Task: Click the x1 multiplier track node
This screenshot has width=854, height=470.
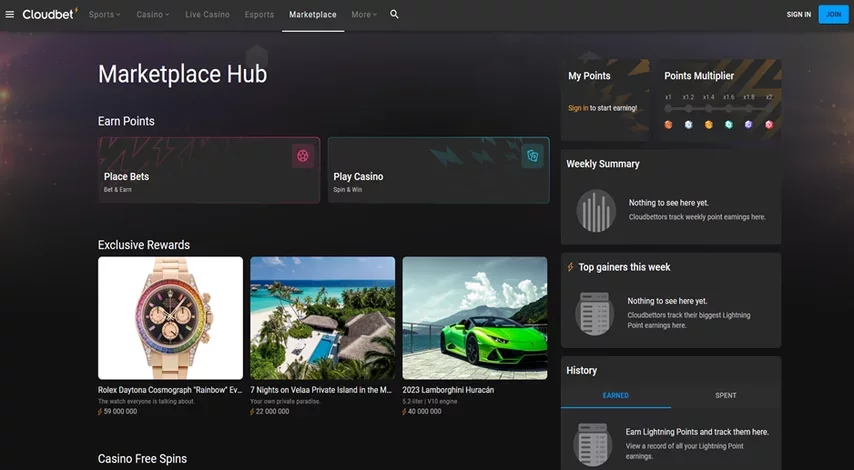Action: [668, 108]
